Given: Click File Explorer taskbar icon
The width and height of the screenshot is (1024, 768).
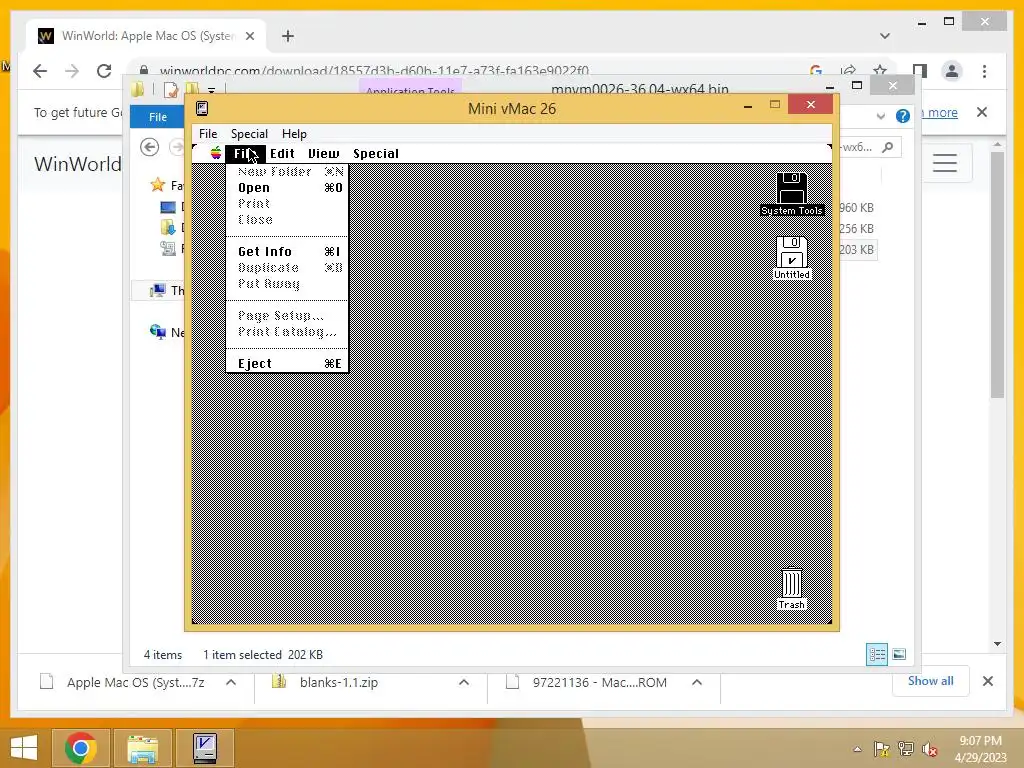Looking at the screenshot, I should coord(142,747).
